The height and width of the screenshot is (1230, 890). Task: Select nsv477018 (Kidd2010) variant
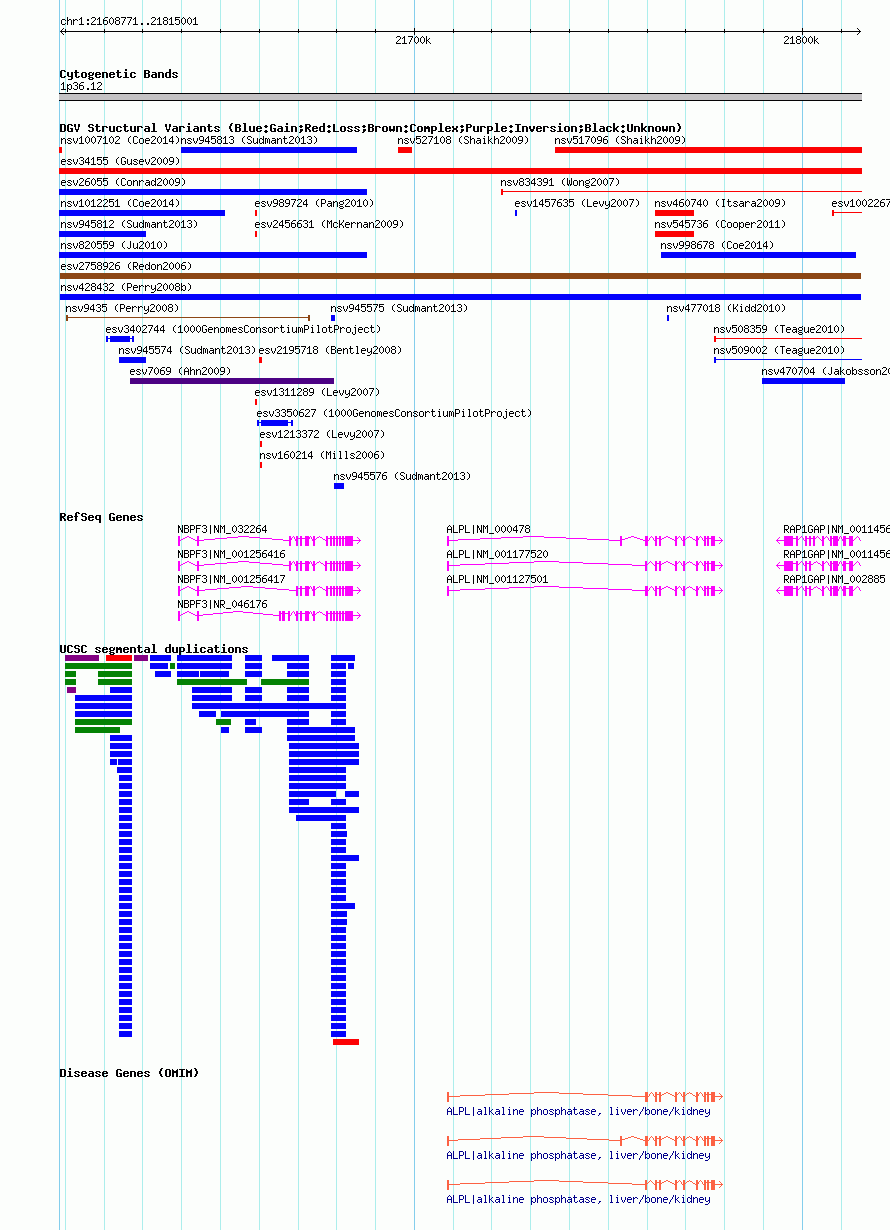(668, 318)
